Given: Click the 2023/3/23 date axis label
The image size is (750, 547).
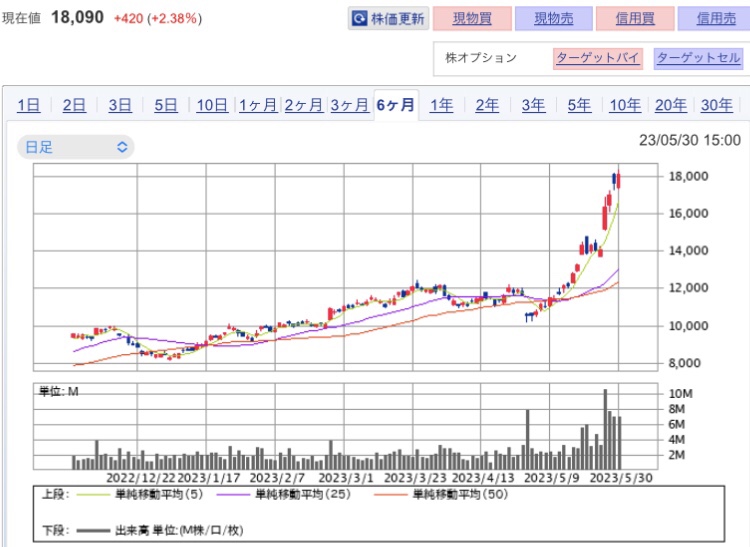Looking at the screenshot, I should (x=415, y=478).
